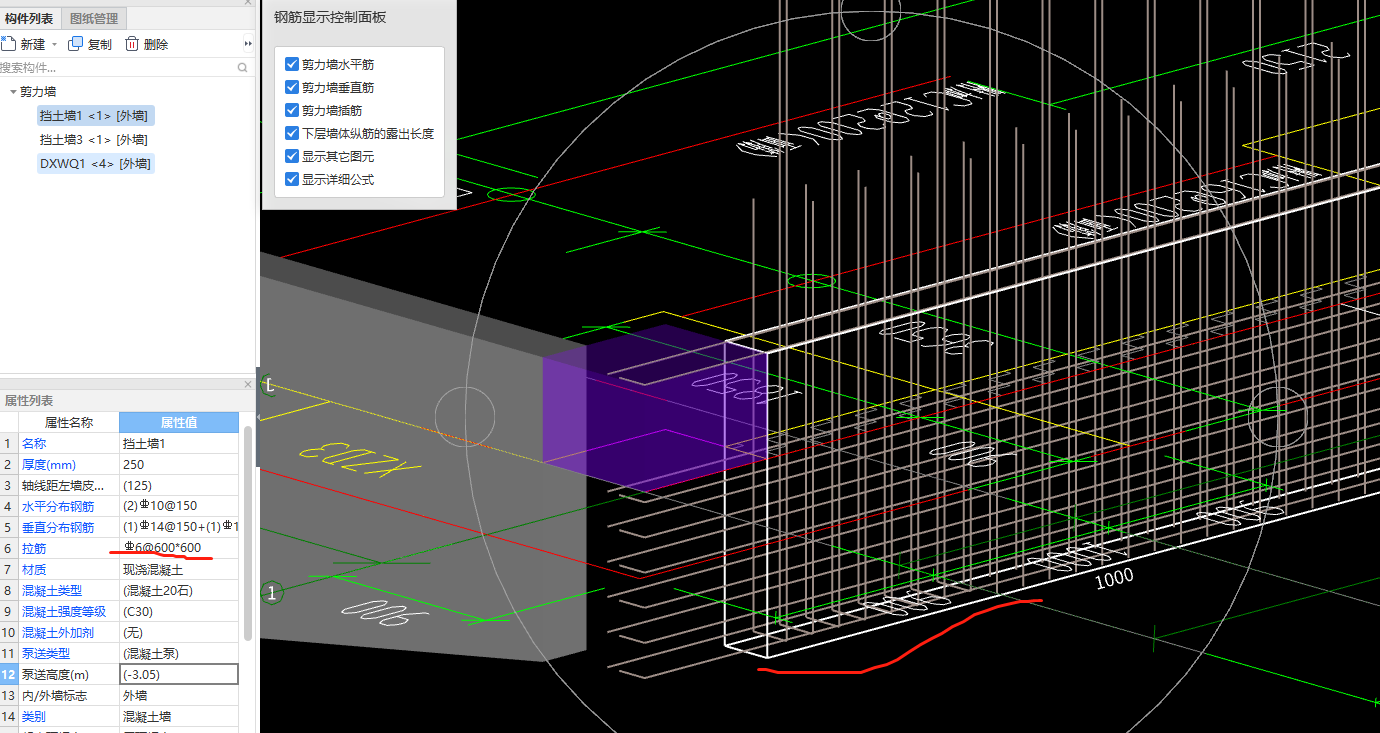Screen dimensions: 1380x733
Task: Click the axis distance value (125)
Action: coord(179,486)
